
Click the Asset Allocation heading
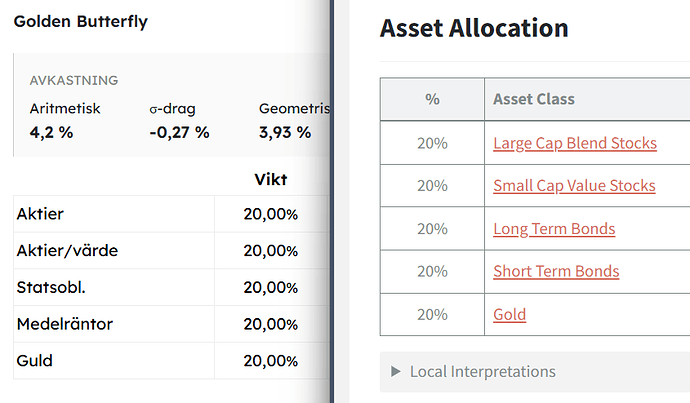(x=474, y=28)
